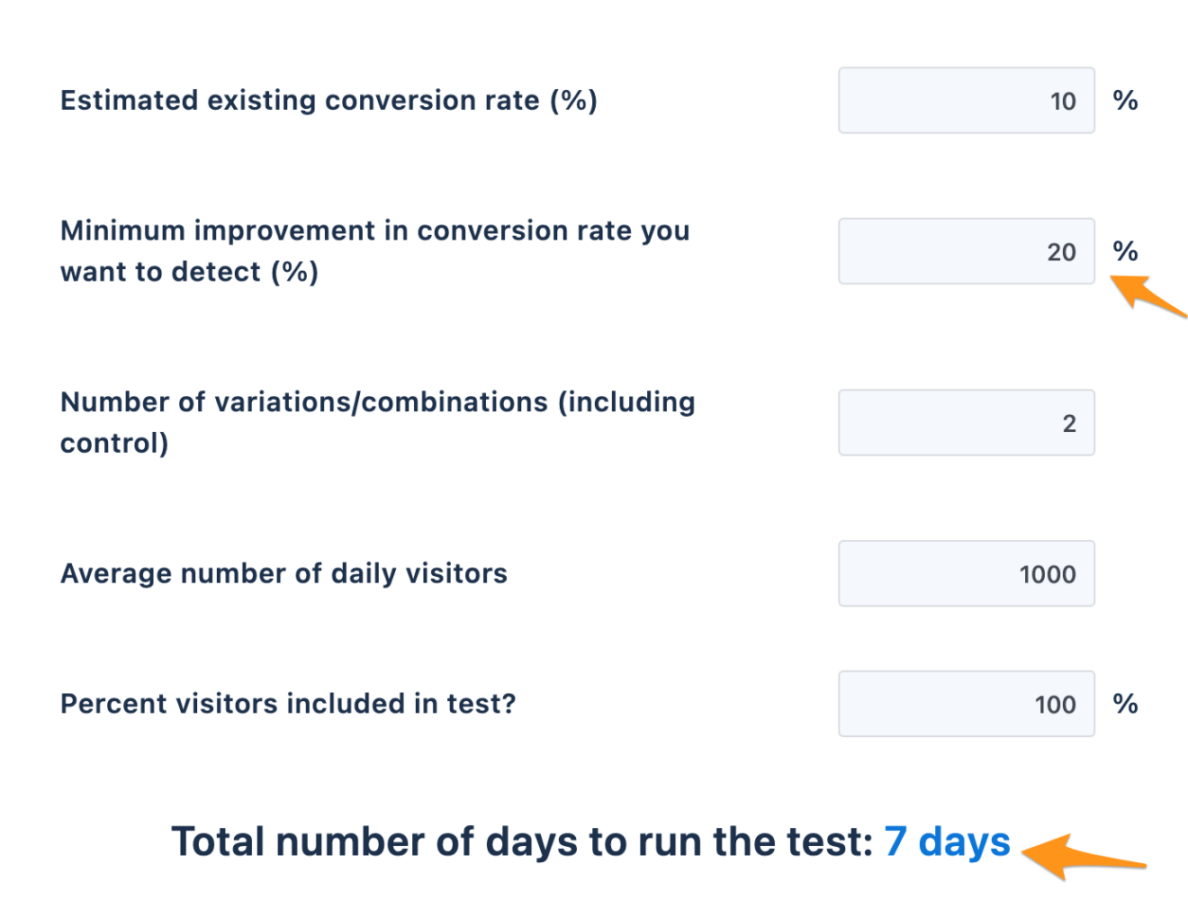The height and width of the screenshot is (900, 1188).
Task: Click 'want to detect (%)' second label line
Action: click(189, 272)
